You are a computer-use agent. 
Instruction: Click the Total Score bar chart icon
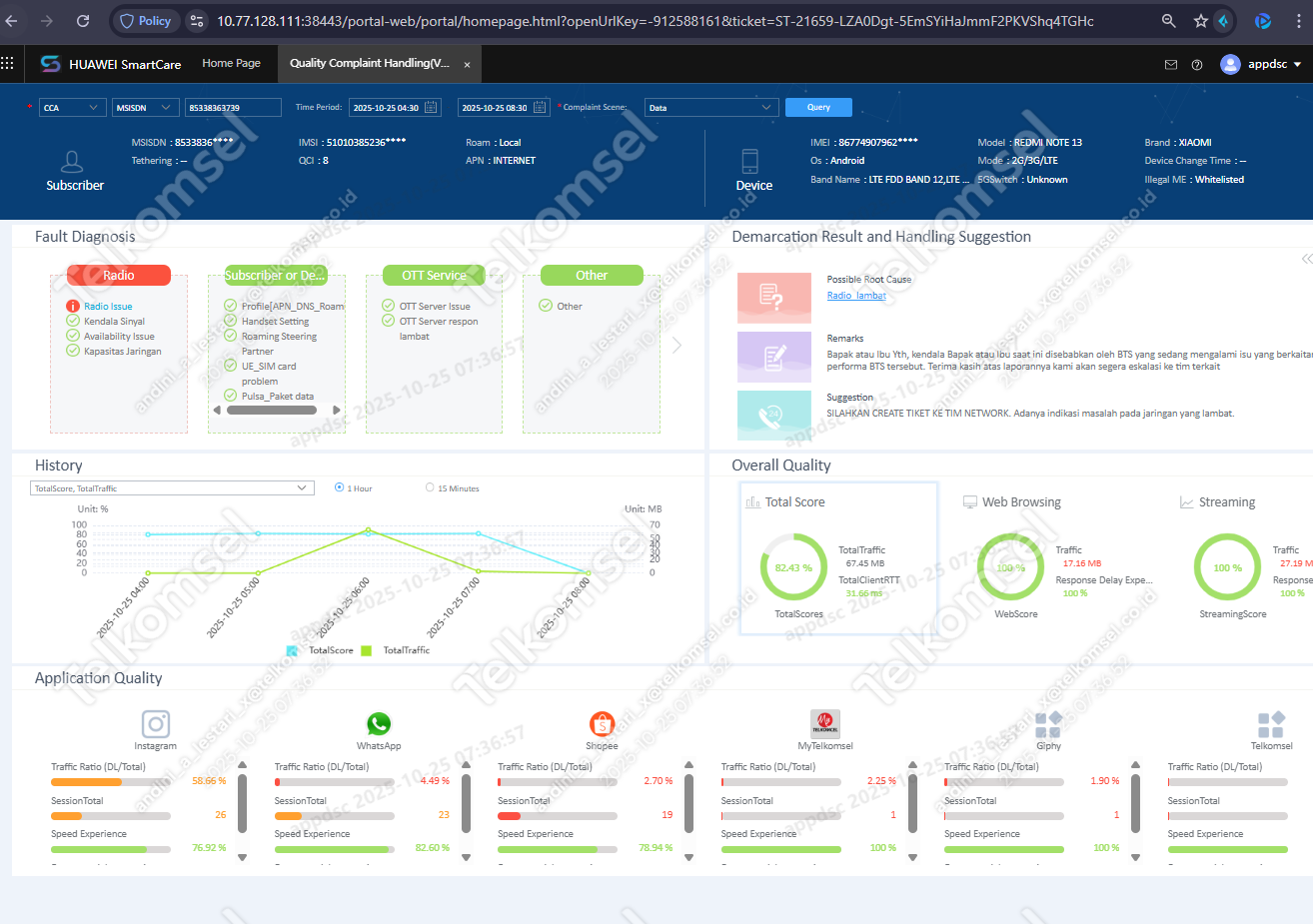click(x=752, y=502)
